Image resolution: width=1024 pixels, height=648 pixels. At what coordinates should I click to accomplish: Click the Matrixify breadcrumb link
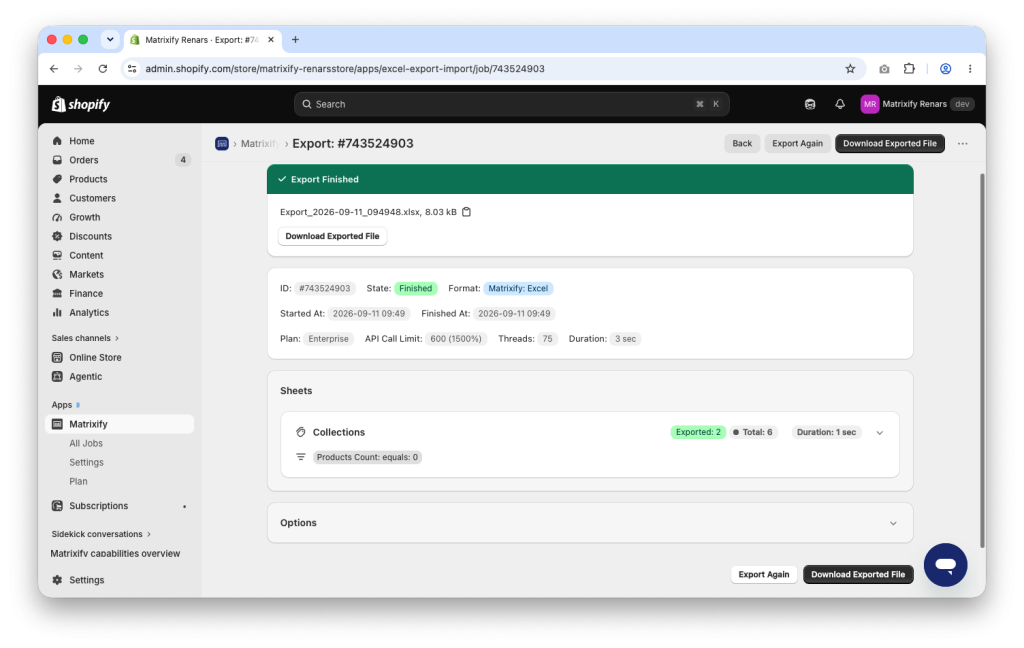[259, 144]
